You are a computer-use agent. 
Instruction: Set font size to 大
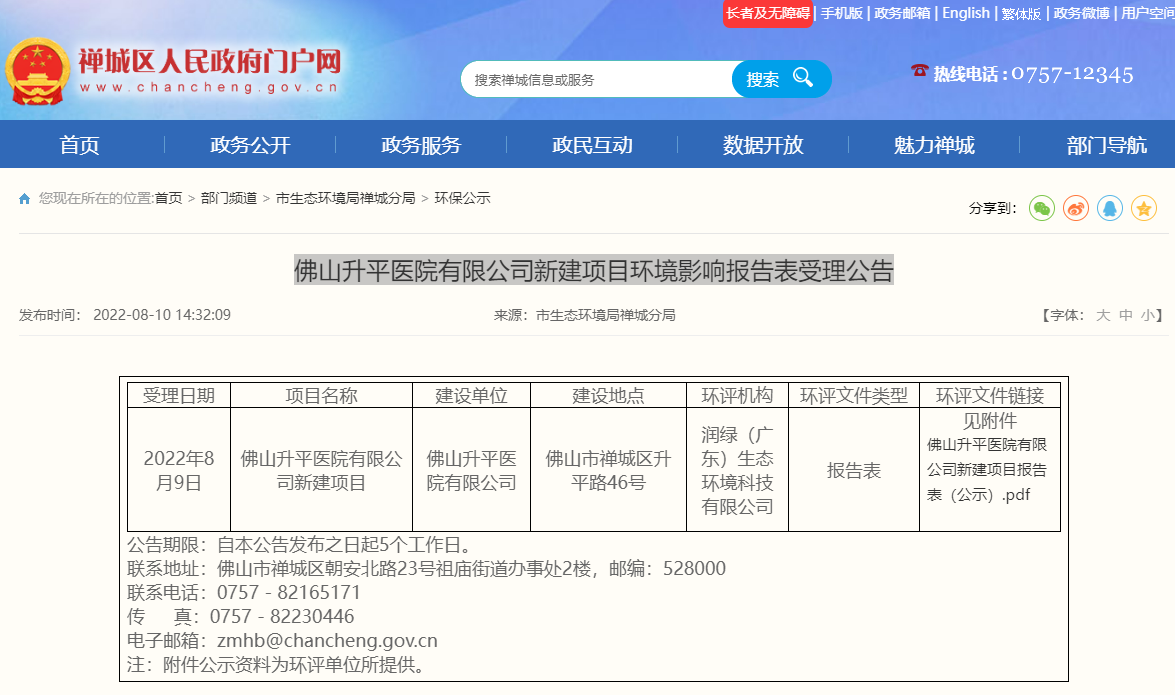(x=1103, y=315)
